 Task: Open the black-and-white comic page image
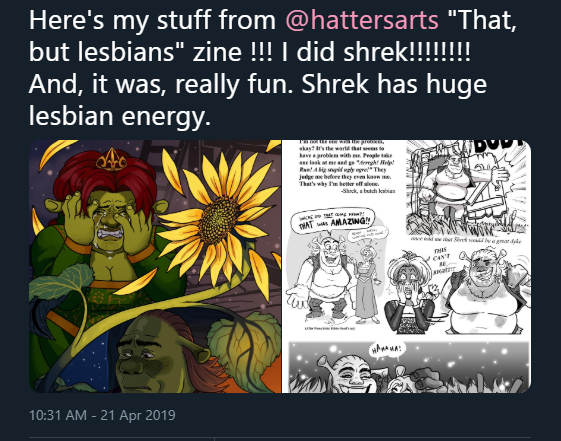pyautogui.click(x=406, y=266)
